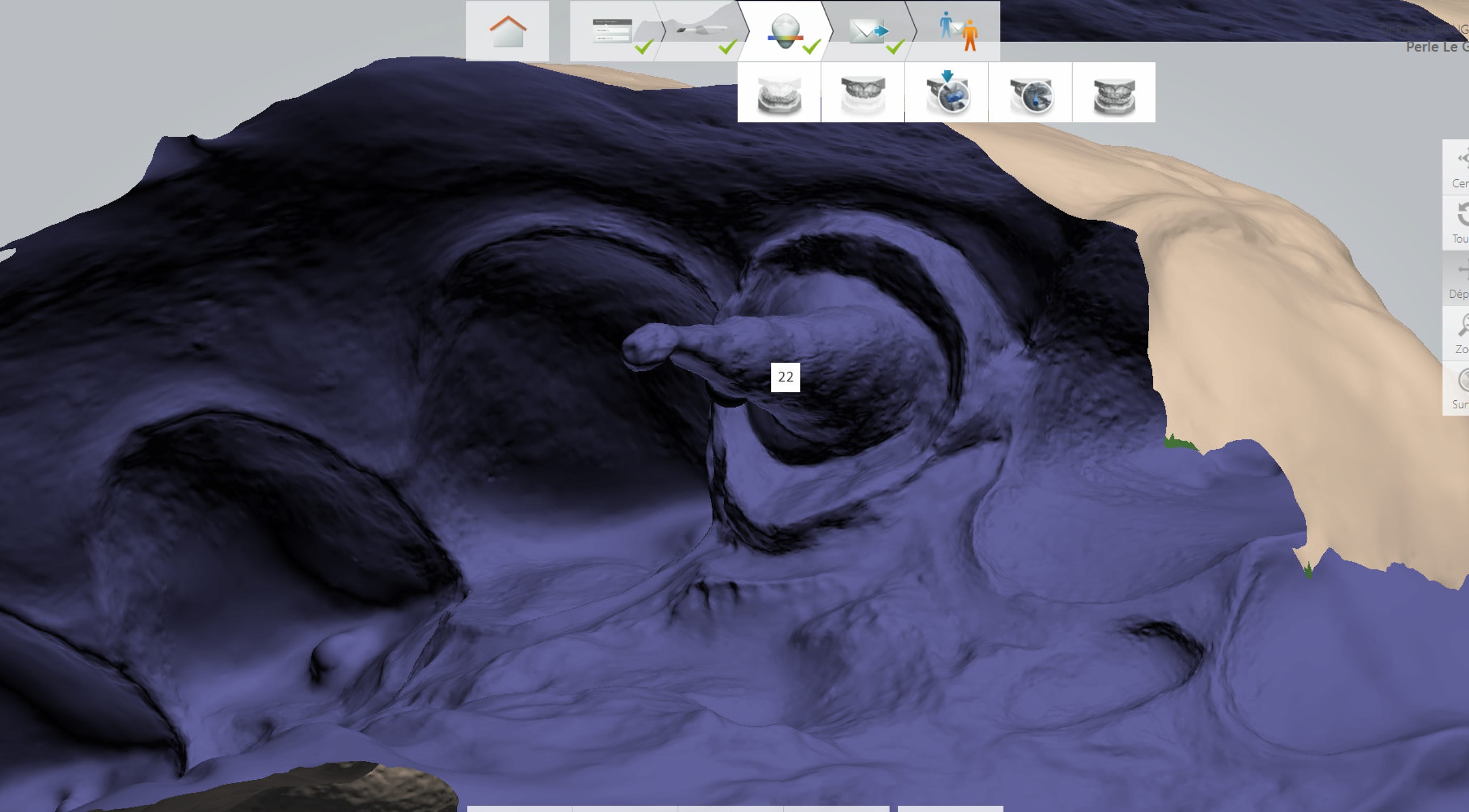The height and width of the screenshot is (812, 1469).
Task: Click the bottom 'Sur...' view tool
Action: (x=1458, y=388)
